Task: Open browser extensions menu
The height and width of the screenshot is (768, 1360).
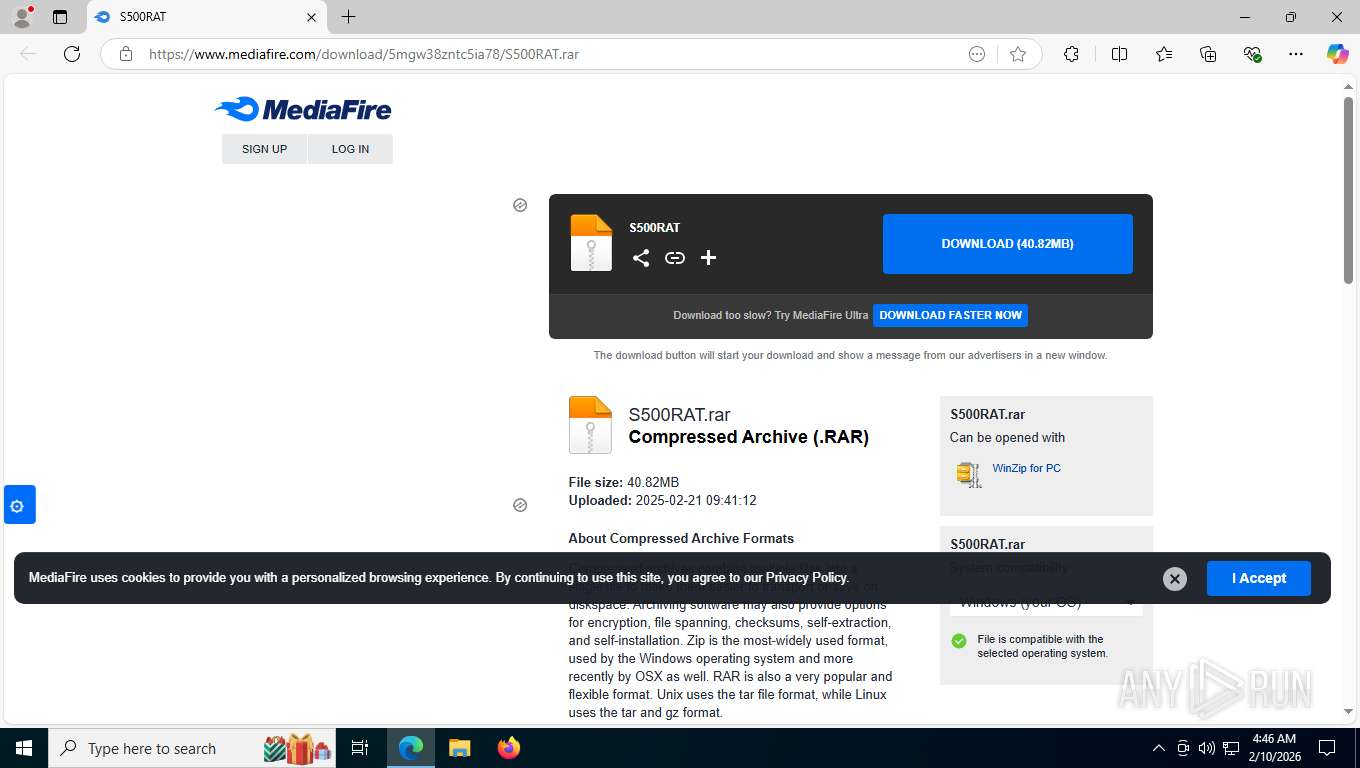Action: click(1071, 54)
